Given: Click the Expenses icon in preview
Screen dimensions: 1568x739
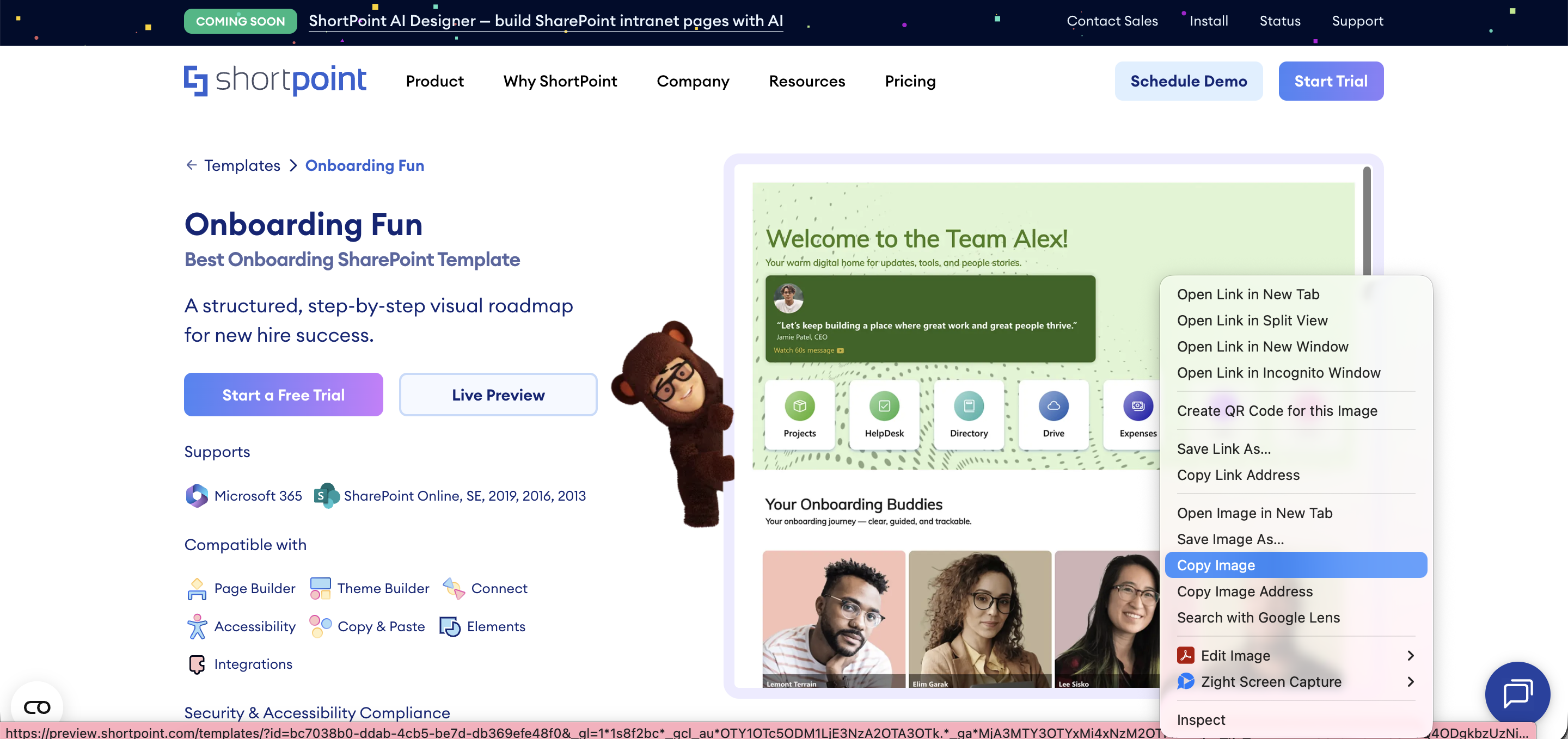Looking at the screenshot, I should tap(1138, 406).
